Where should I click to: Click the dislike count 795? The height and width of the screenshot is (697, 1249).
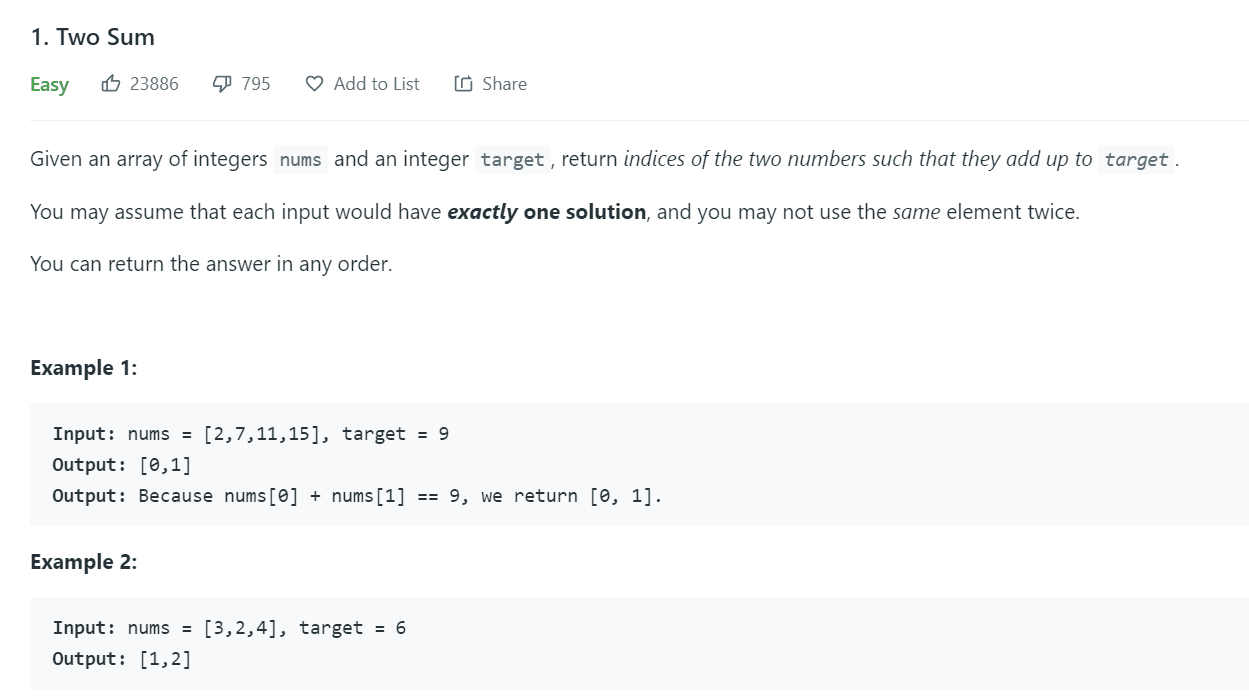256,84
